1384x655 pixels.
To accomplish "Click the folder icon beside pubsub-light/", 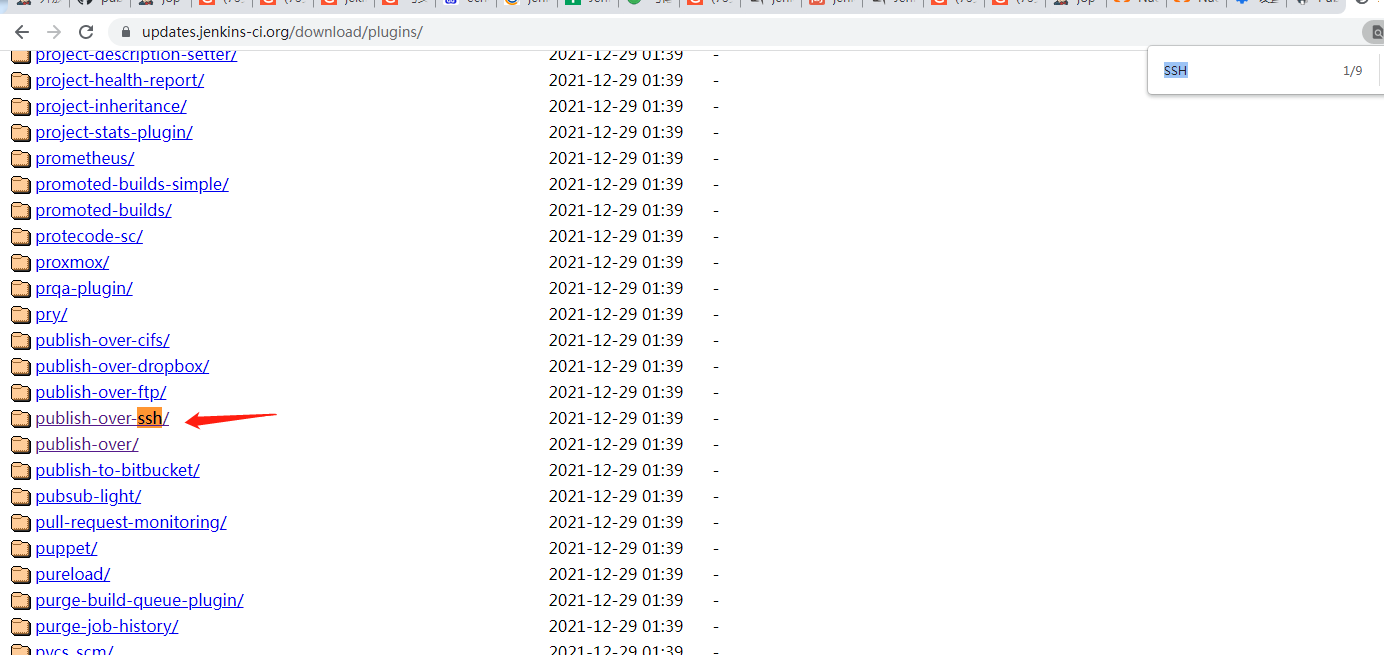I will click(21, 496).
